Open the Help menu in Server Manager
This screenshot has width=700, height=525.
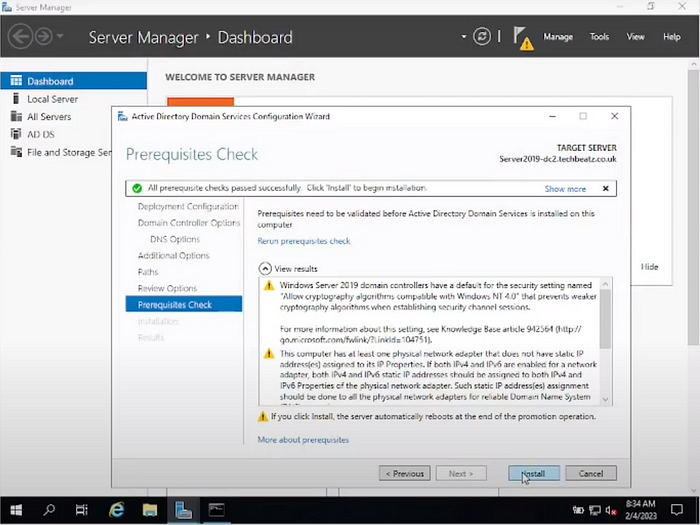pos(671,37)
